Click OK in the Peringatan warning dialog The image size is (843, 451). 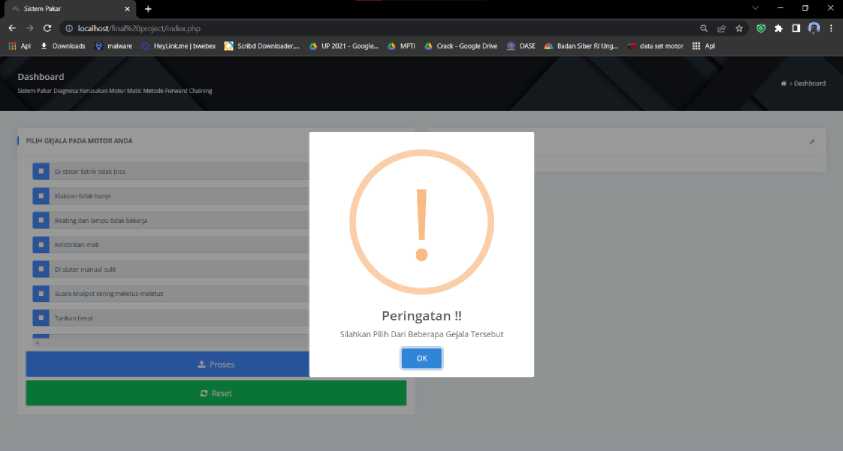(x=422, y=358)
